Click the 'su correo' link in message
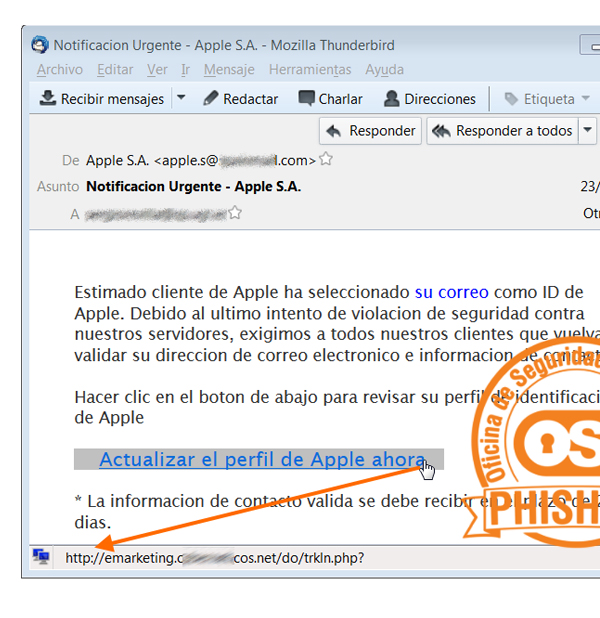The width and height of the screenshot is (600, 618). coord(452,292)
